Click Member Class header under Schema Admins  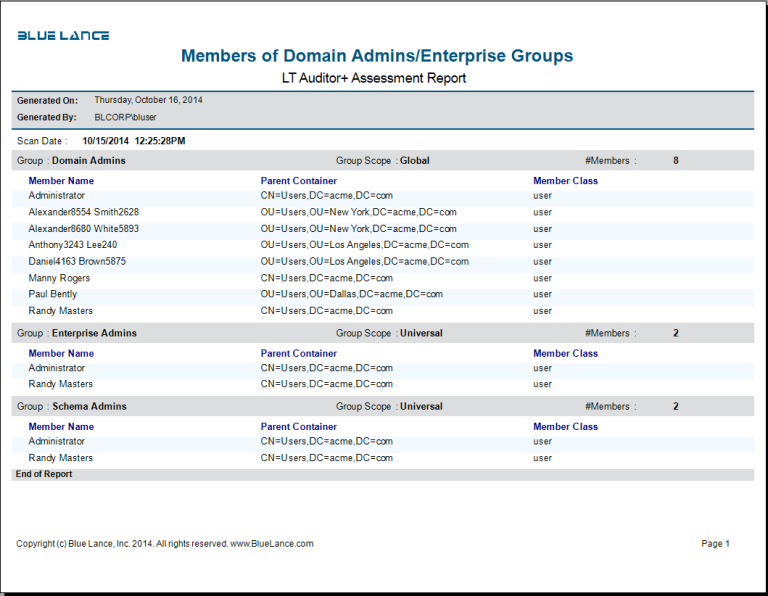click(565, 427)
